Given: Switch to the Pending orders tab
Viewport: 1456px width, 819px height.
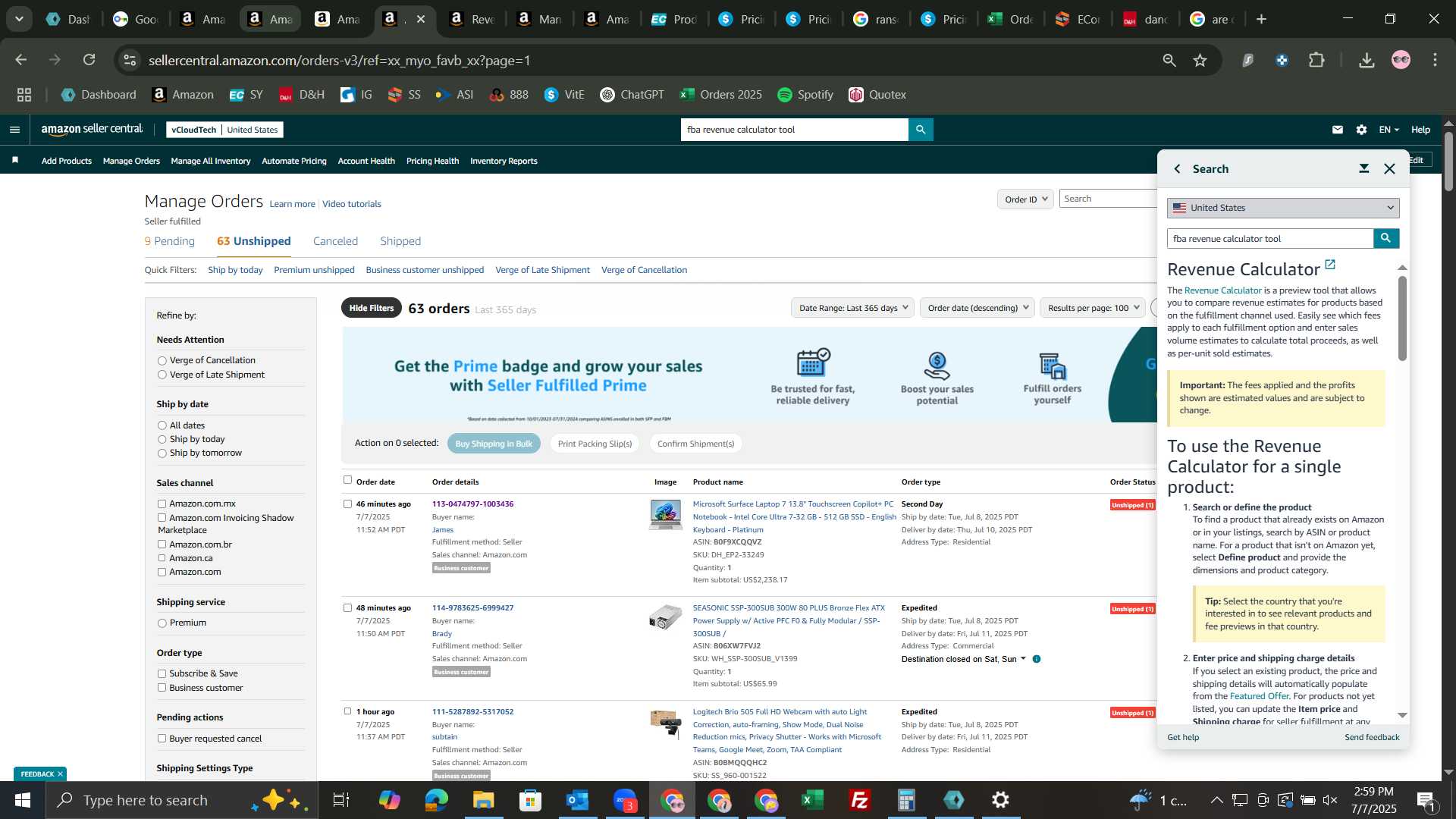Looking at the screenshot, I should pyautogui.click(x=170, y=241).
